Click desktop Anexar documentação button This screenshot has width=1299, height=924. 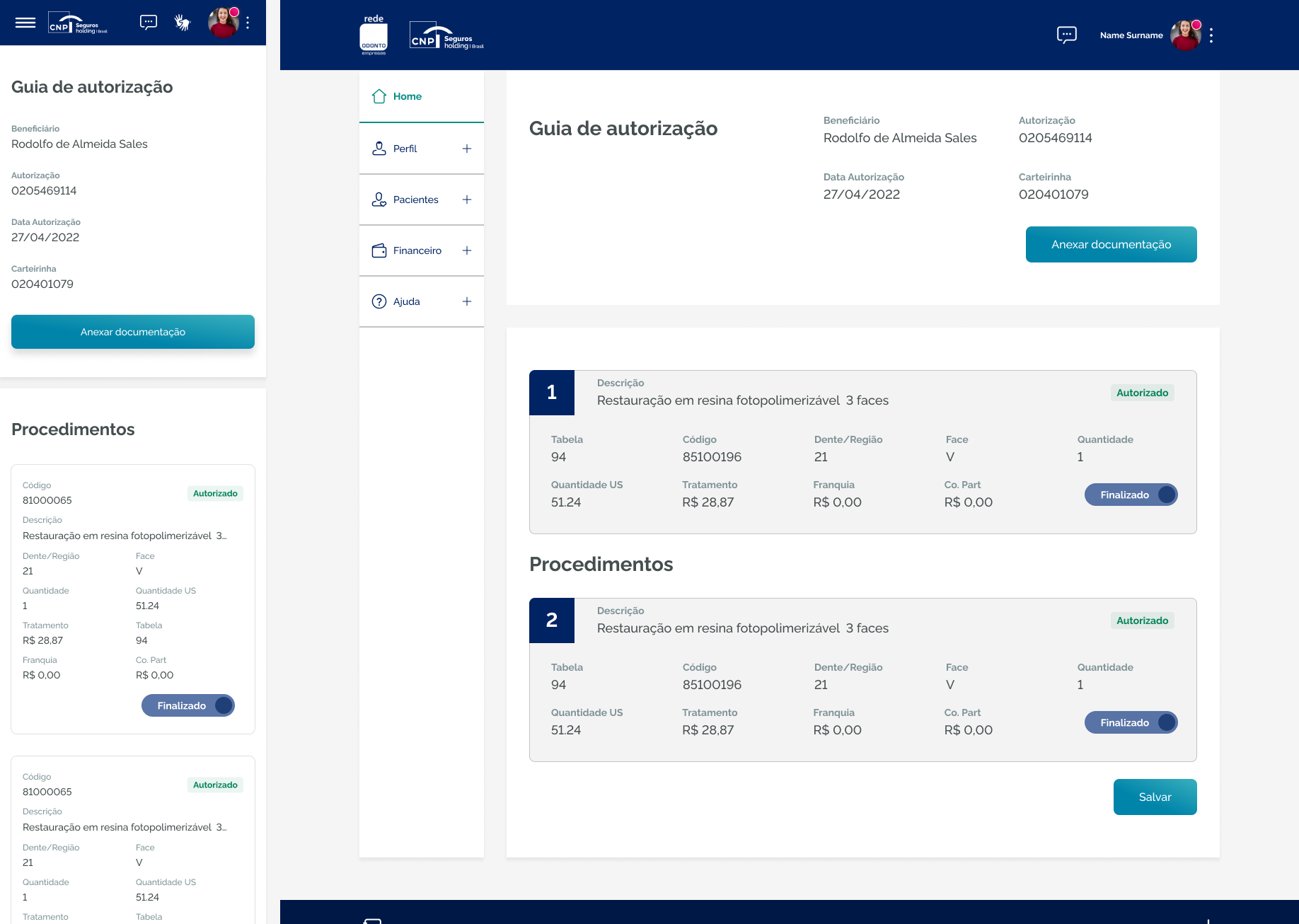pyautogui.click(x=1111, y=244)
